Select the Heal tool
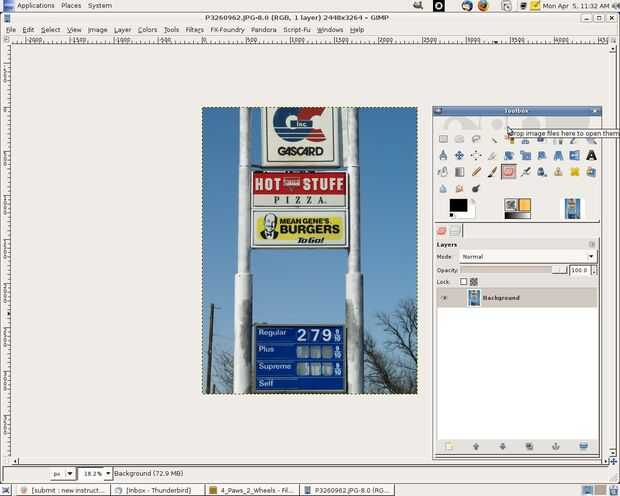This screenshot has width=620, height=496. click(575, 172)
